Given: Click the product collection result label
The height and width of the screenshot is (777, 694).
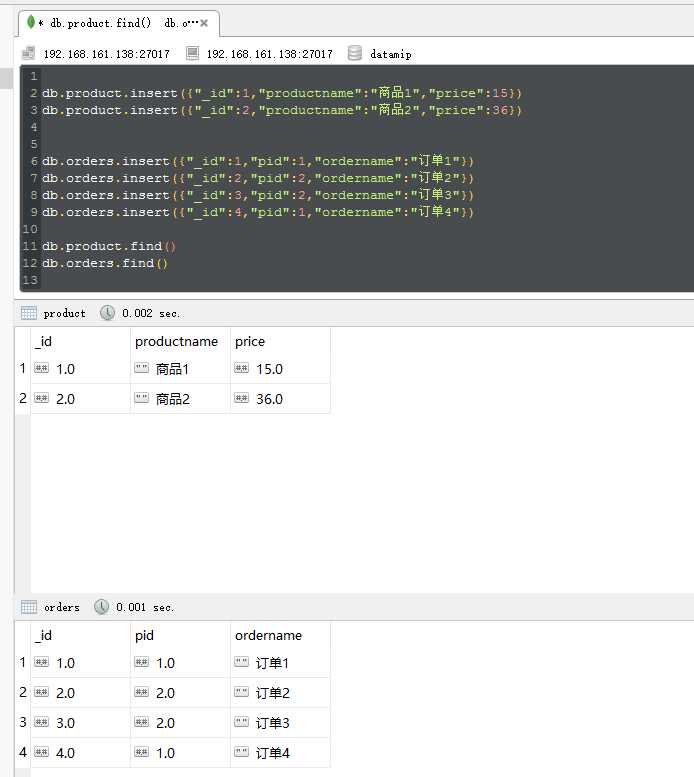Looking at the screenshot, I should point(64,314).
